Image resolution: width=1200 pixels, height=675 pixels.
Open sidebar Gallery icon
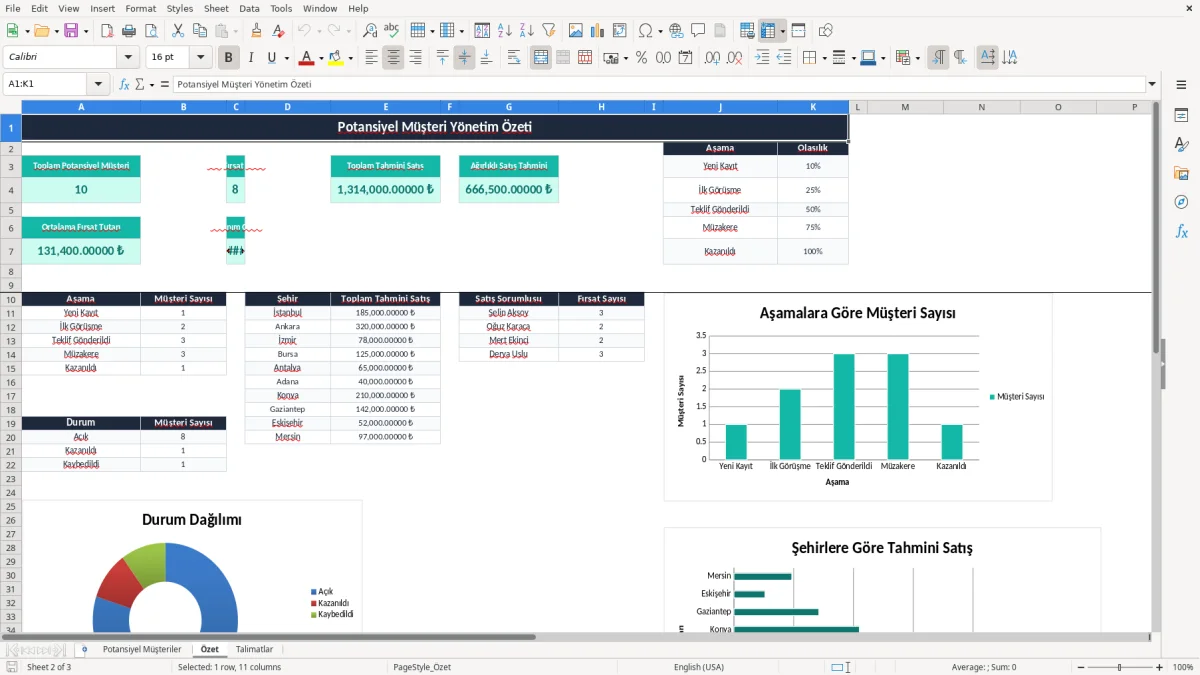(1181, 174)
